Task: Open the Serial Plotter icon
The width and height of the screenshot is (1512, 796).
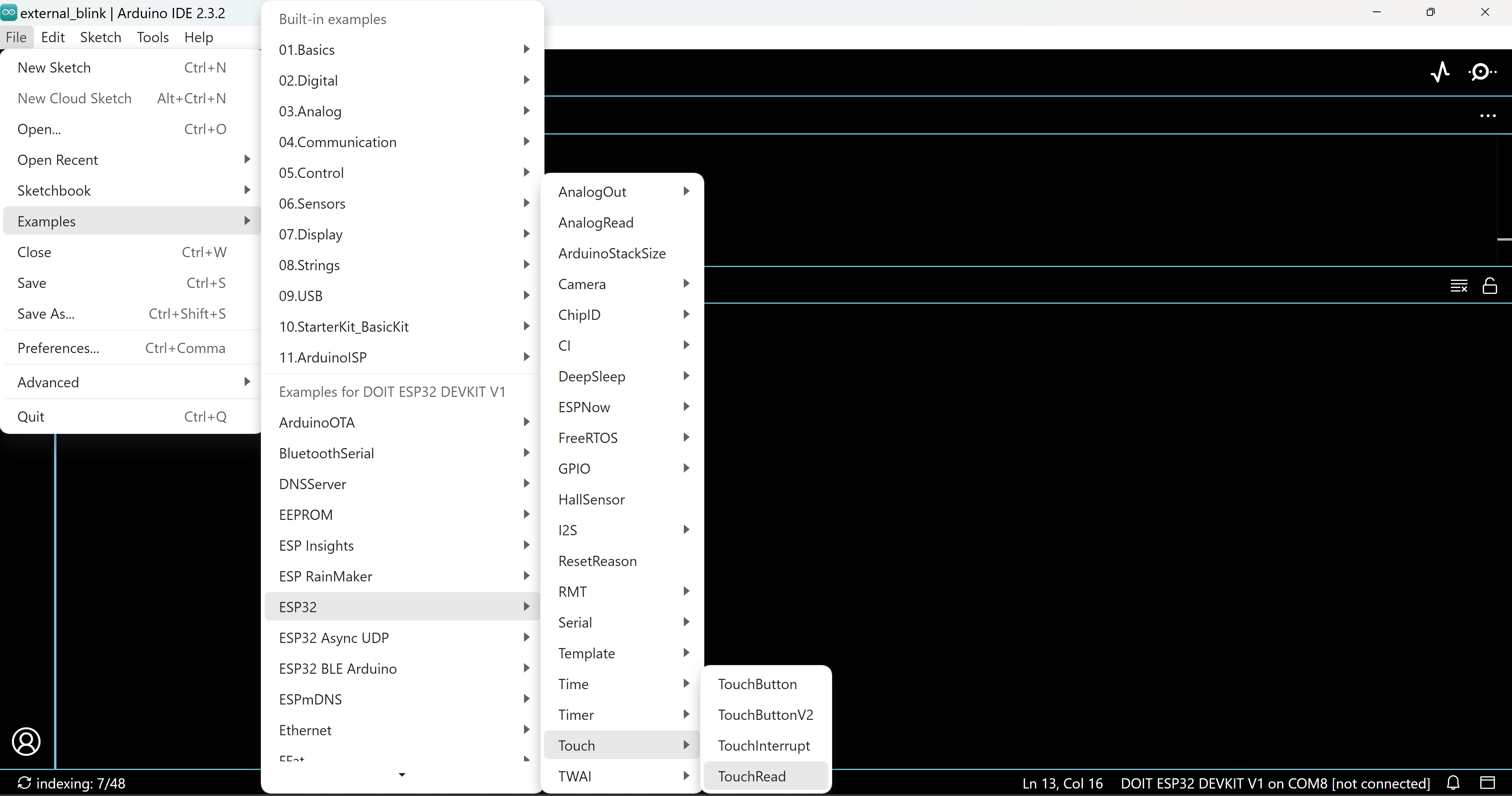Action: click(1440, 72)
